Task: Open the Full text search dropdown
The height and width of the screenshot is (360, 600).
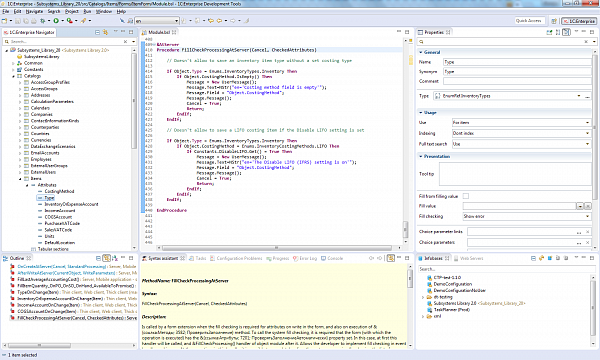Action: click(x=587, y=144)
